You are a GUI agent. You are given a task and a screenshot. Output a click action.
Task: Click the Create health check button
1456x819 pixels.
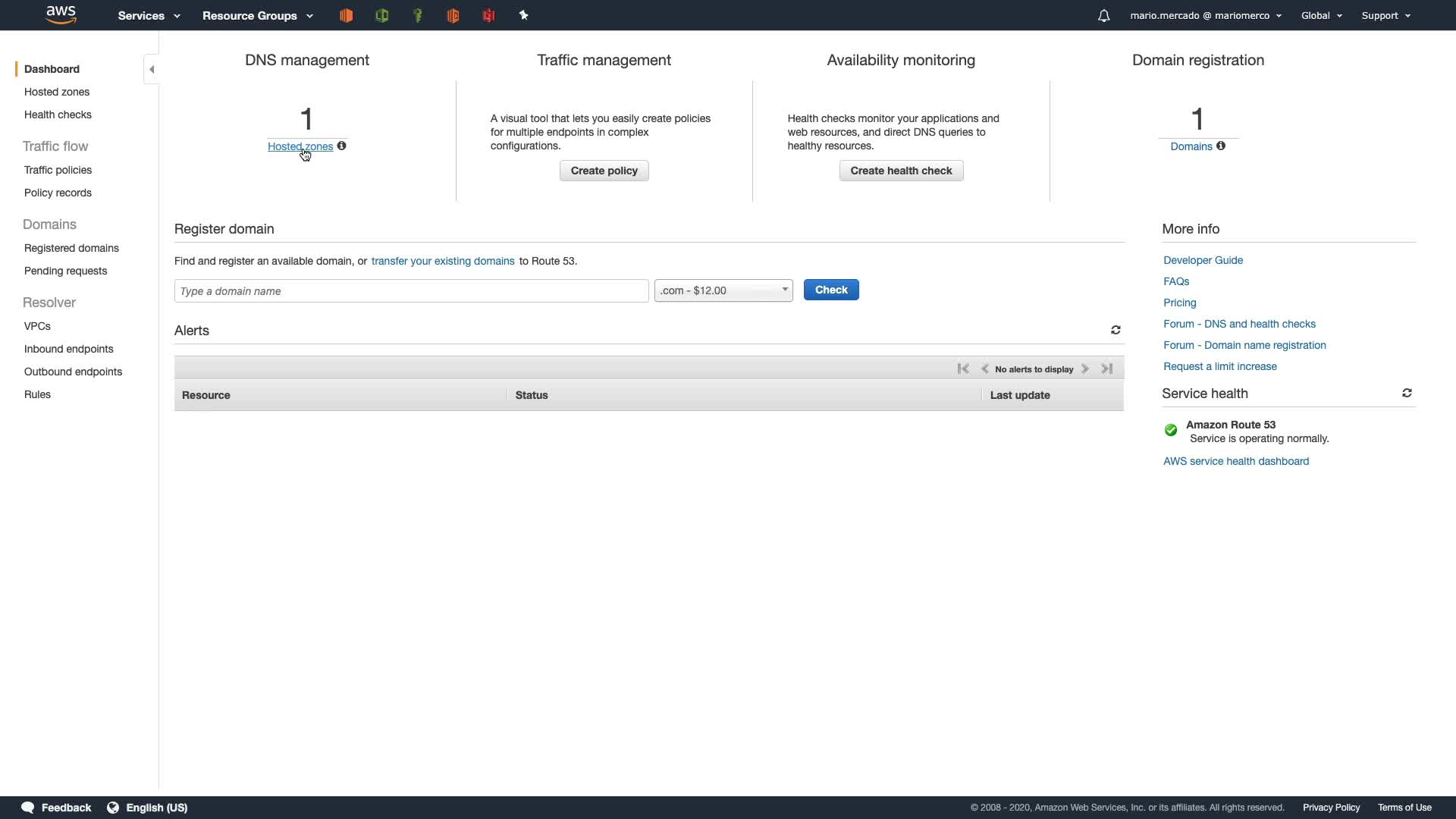[x=901, y=171]
